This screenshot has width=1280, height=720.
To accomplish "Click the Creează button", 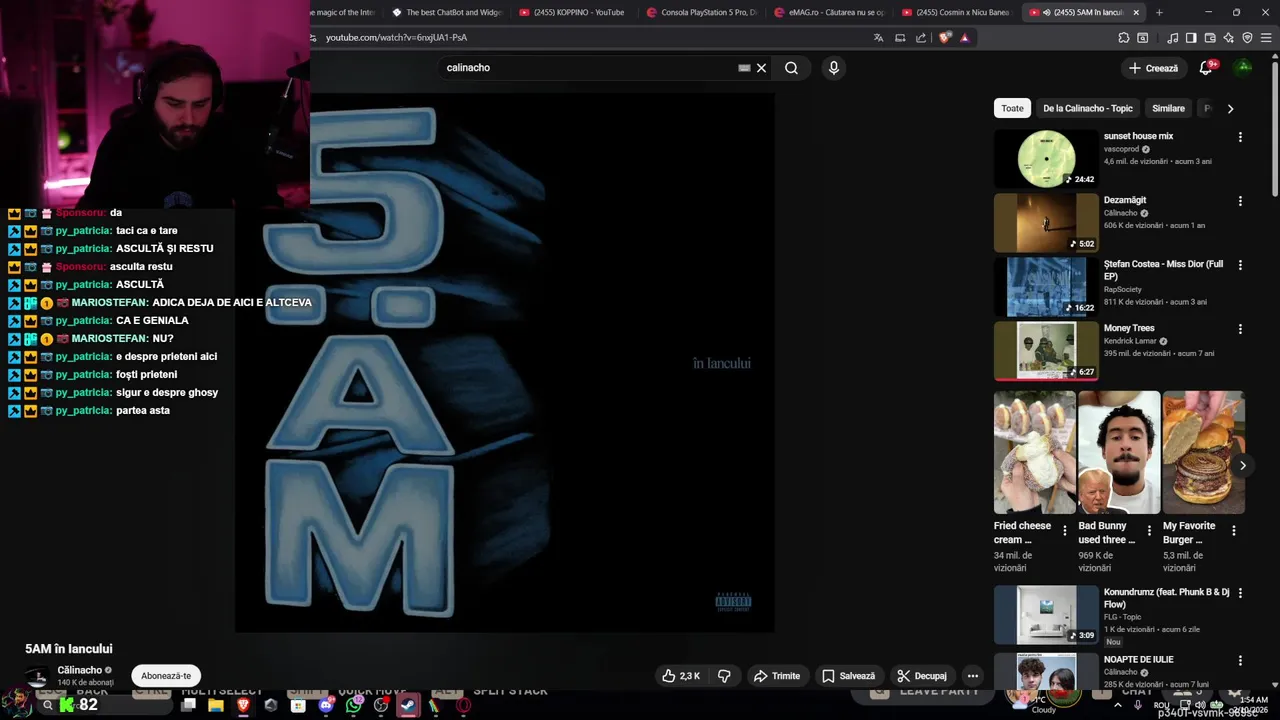I will click(x=1153, y=68).
